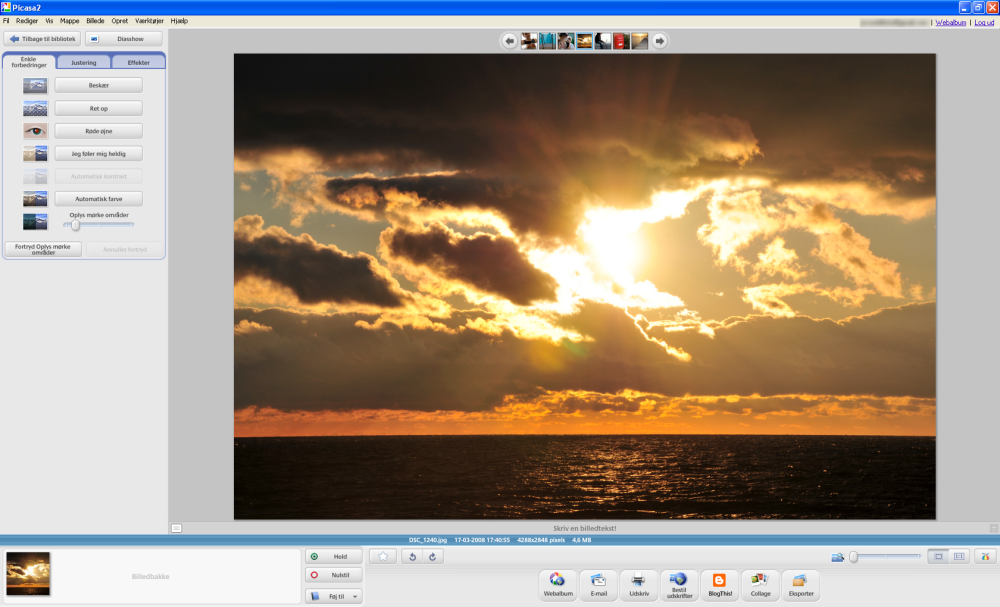1000x607 pixels.
Task: Open BlogThis! publishing button
Action: coord(719,584)
